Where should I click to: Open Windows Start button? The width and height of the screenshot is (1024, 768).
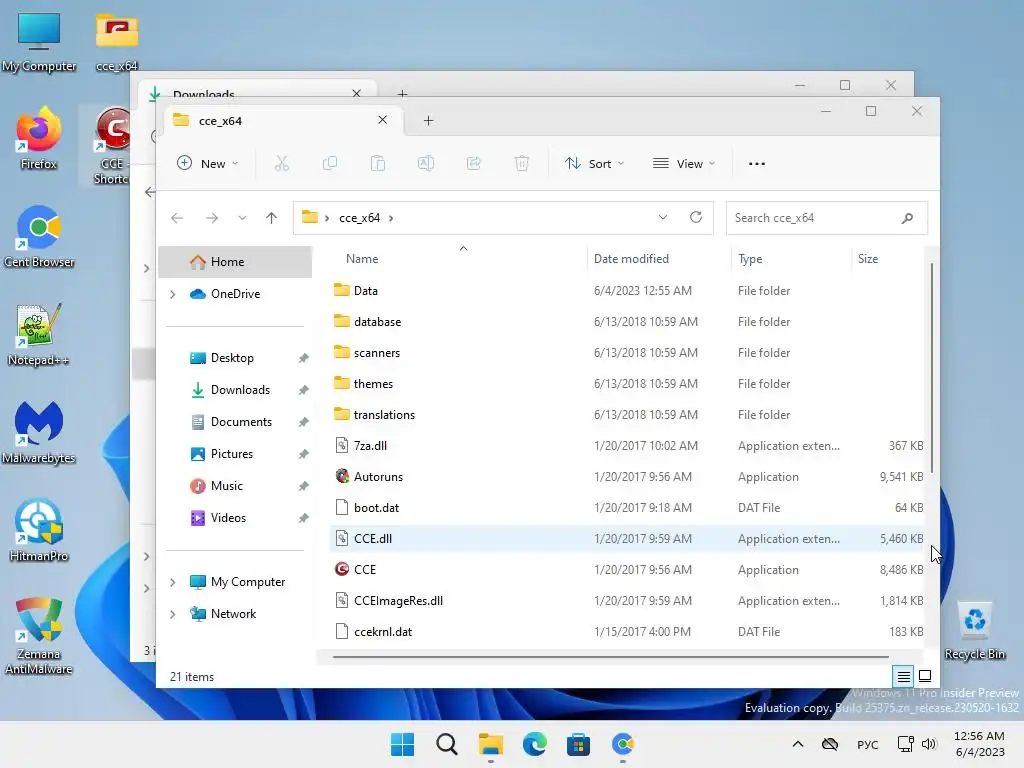click(402, 744)
